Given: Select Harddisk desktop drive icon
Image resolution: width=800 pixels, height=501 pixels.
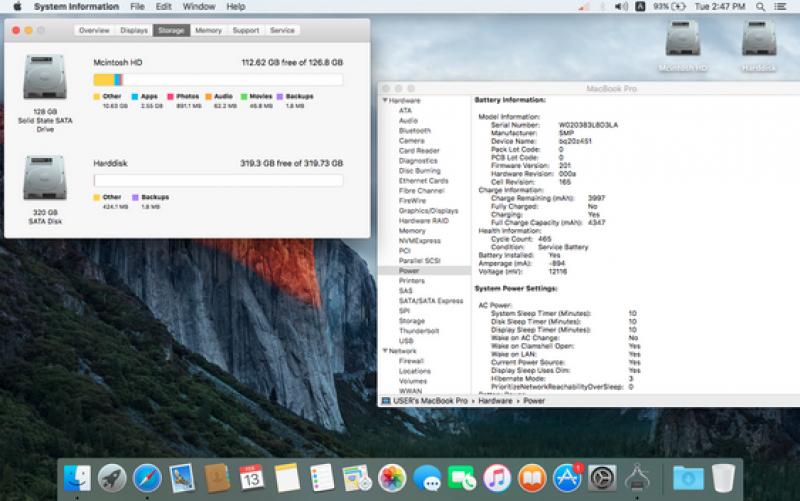Looking at the screenshot, I should coord(759,39).
